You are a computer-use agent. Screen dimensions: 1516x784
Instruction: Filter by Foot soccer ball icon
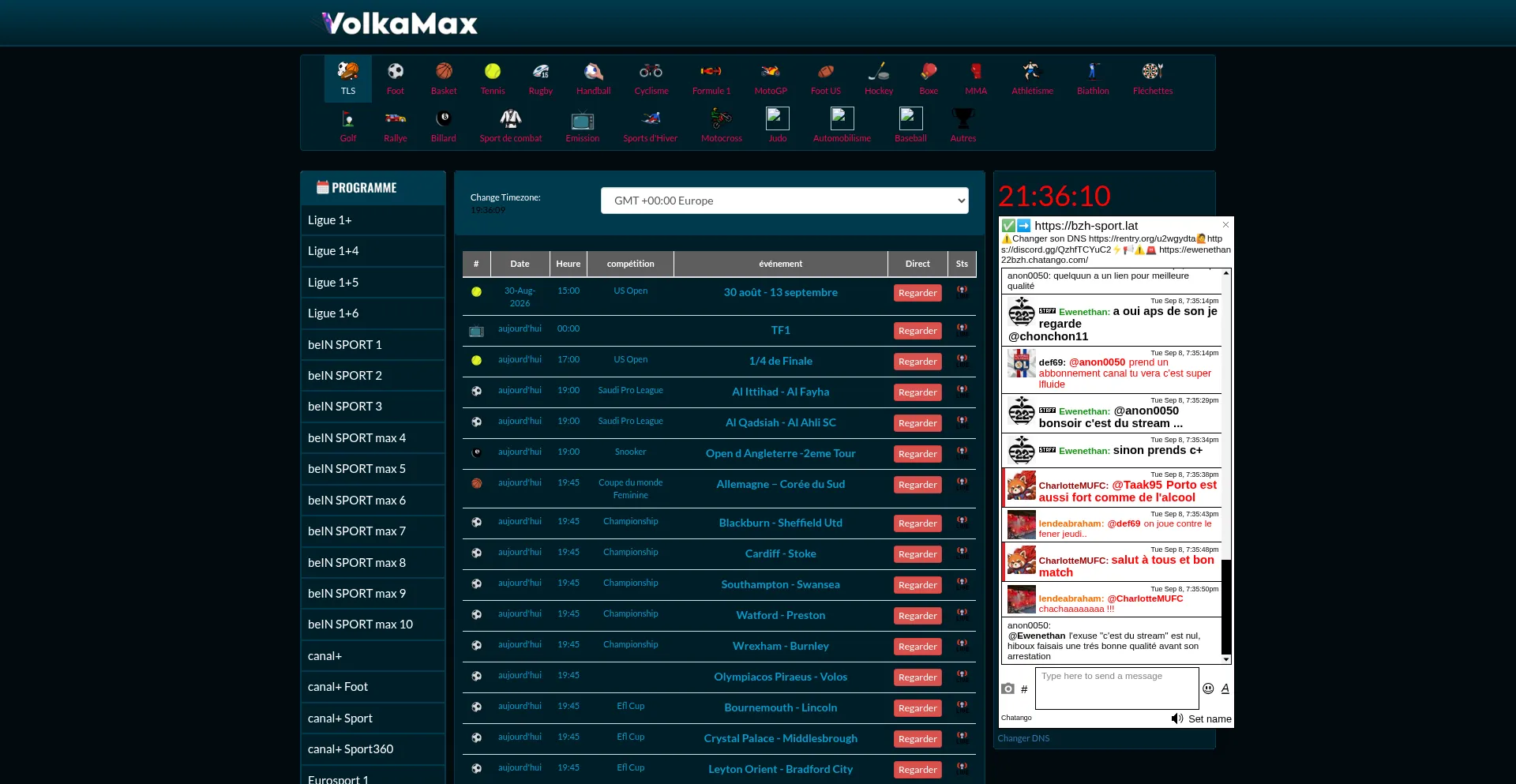(x=396, y=71)
